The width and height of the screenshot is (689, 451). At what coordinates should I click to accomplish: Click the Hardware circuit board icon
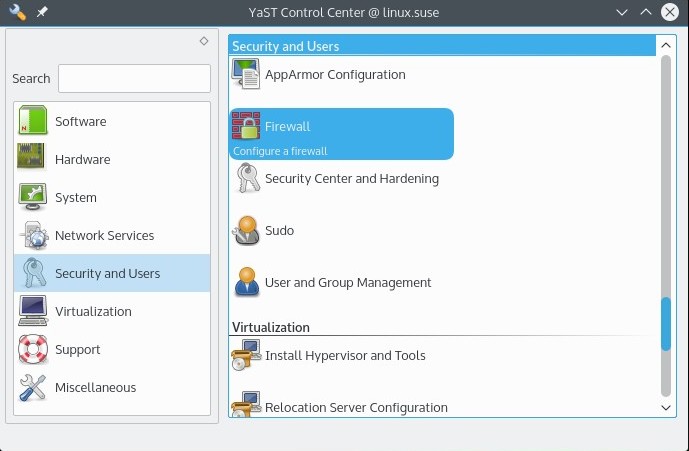pyautogui.click(x=31, y=156)
